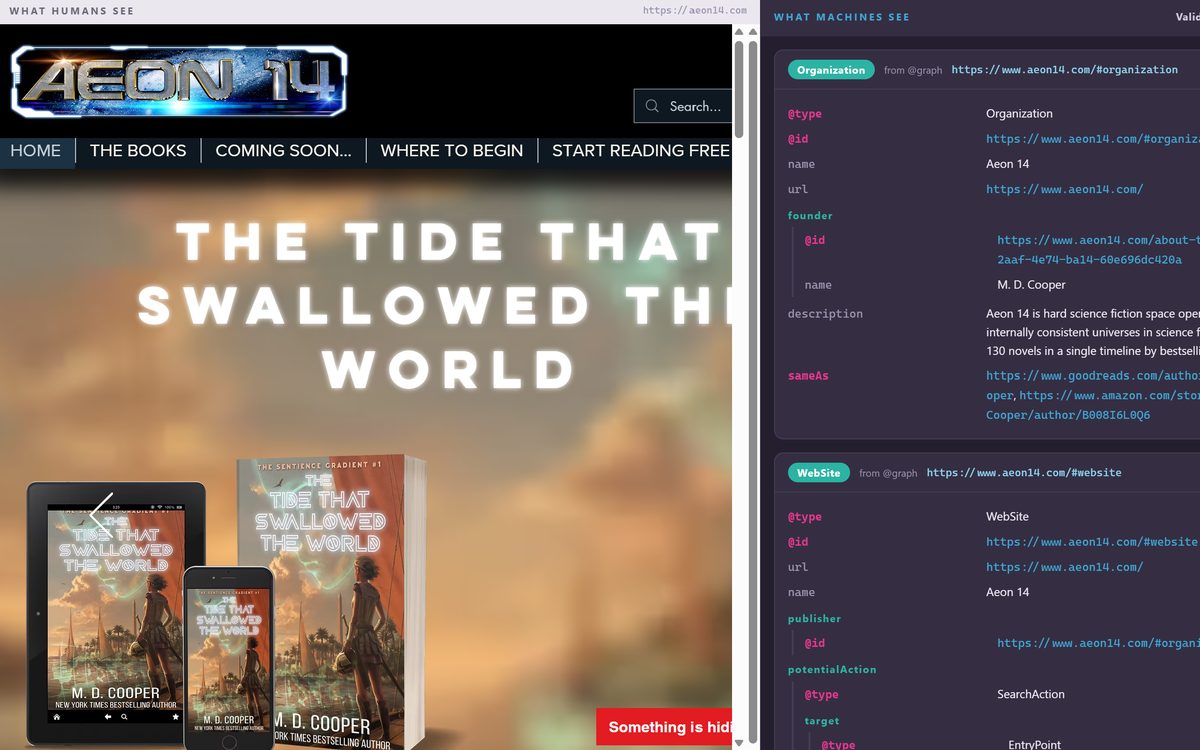
Task: Open the WebSite @id link value
Action: 1091,542
